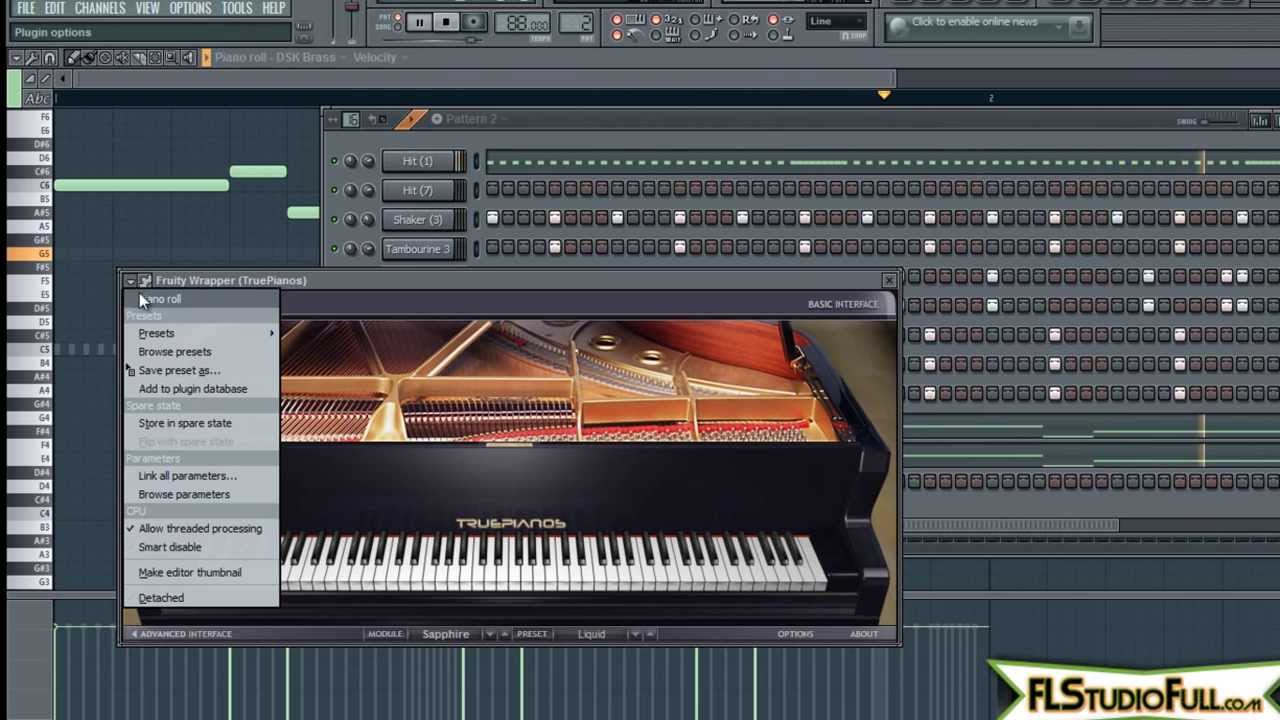The height and width of the screenshot is (720, 1280).
Task: Open Fruity Wrapper title menu arrow
Action: click(x=130, y=281)
